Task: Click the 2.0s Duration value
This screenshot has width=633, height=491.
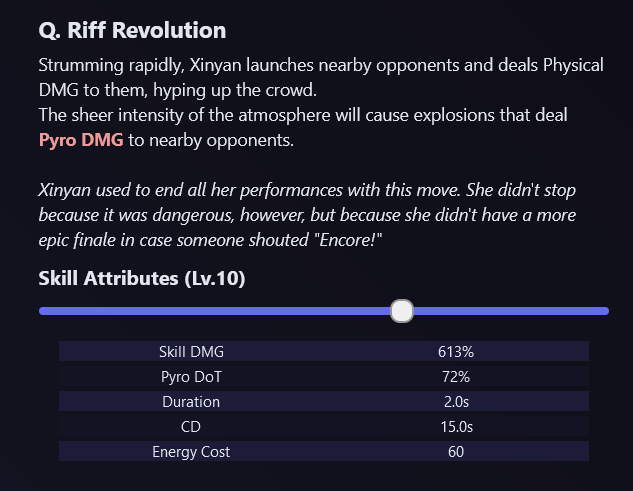Action: point(454,401)
